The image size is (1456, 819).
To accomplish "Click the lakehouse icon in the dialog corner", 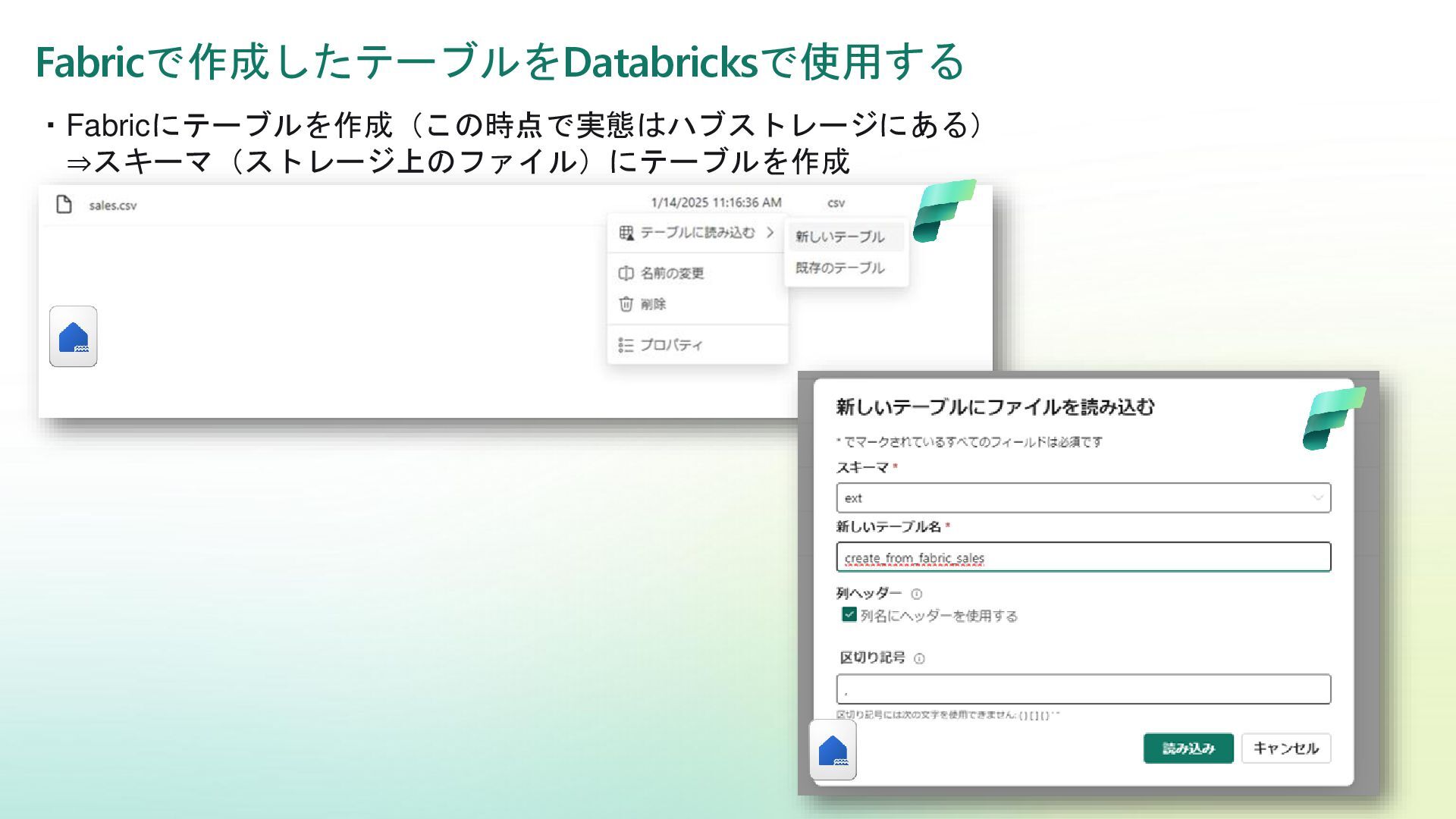I will tap(833, 750).
